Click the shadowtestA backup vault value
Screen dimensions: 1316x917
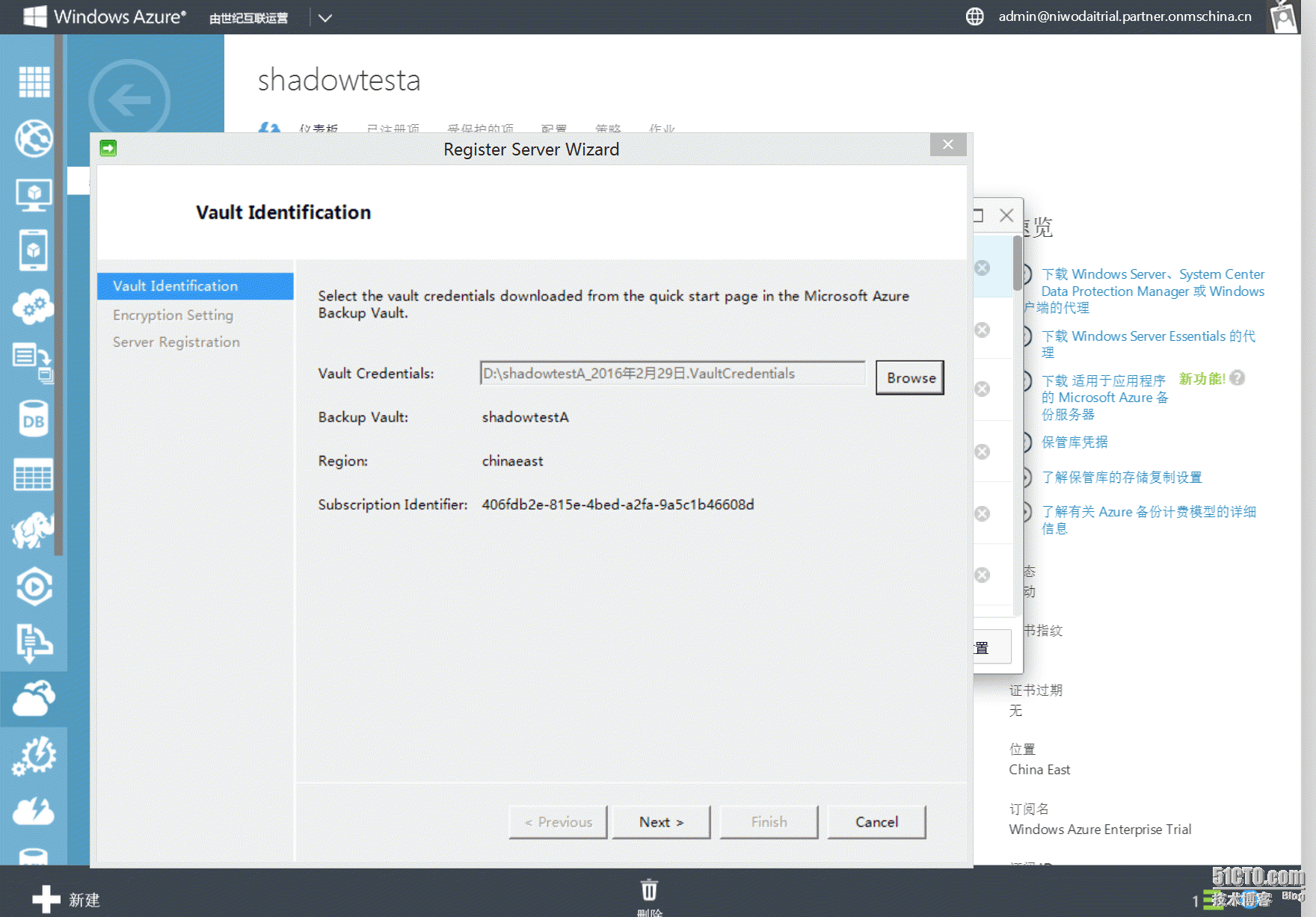click(525, 417)
